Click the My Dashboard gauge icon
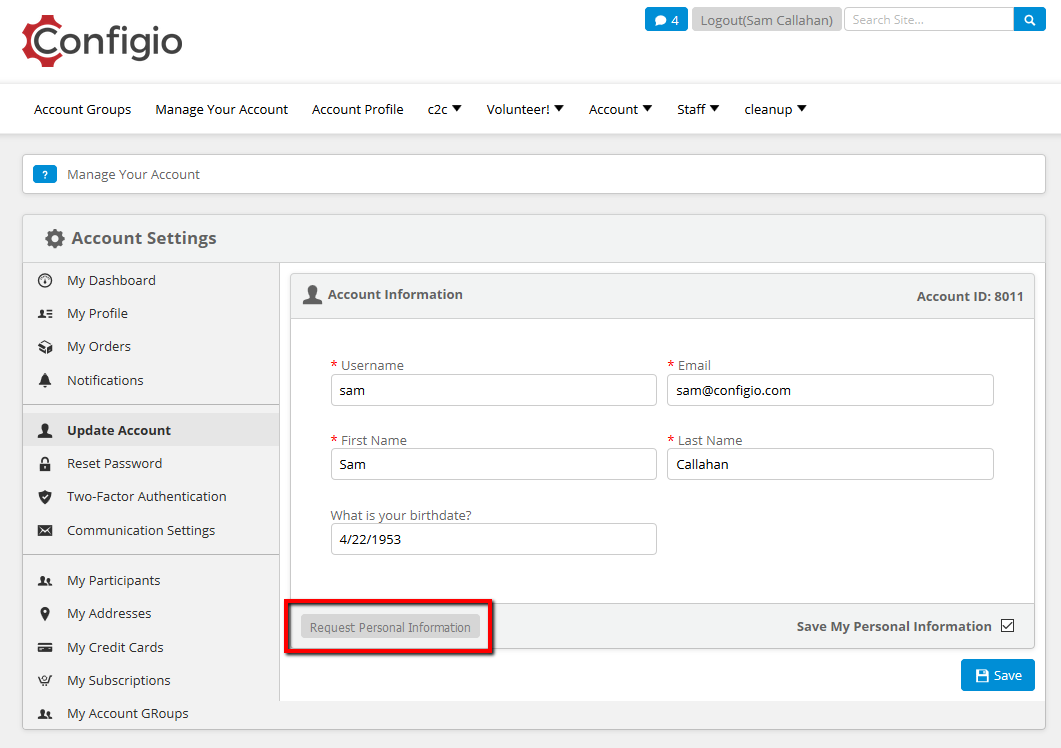The height and width of the screenshot is (748, 1061). [x=45, y=280]
